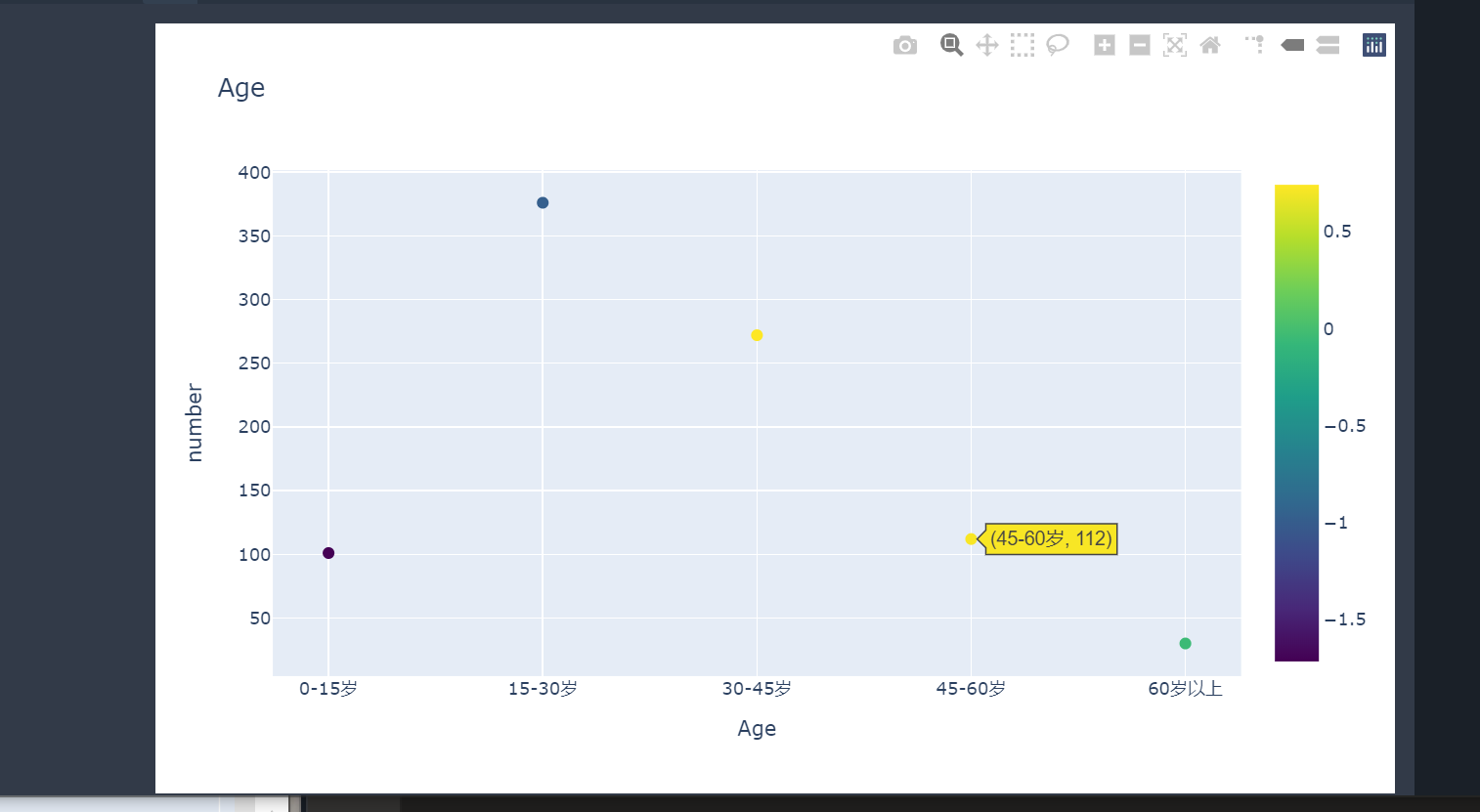Viewport: 1480px width, 812px height.
Task: Select the 0-15岁 data point
Action: [x=328, y=553]
